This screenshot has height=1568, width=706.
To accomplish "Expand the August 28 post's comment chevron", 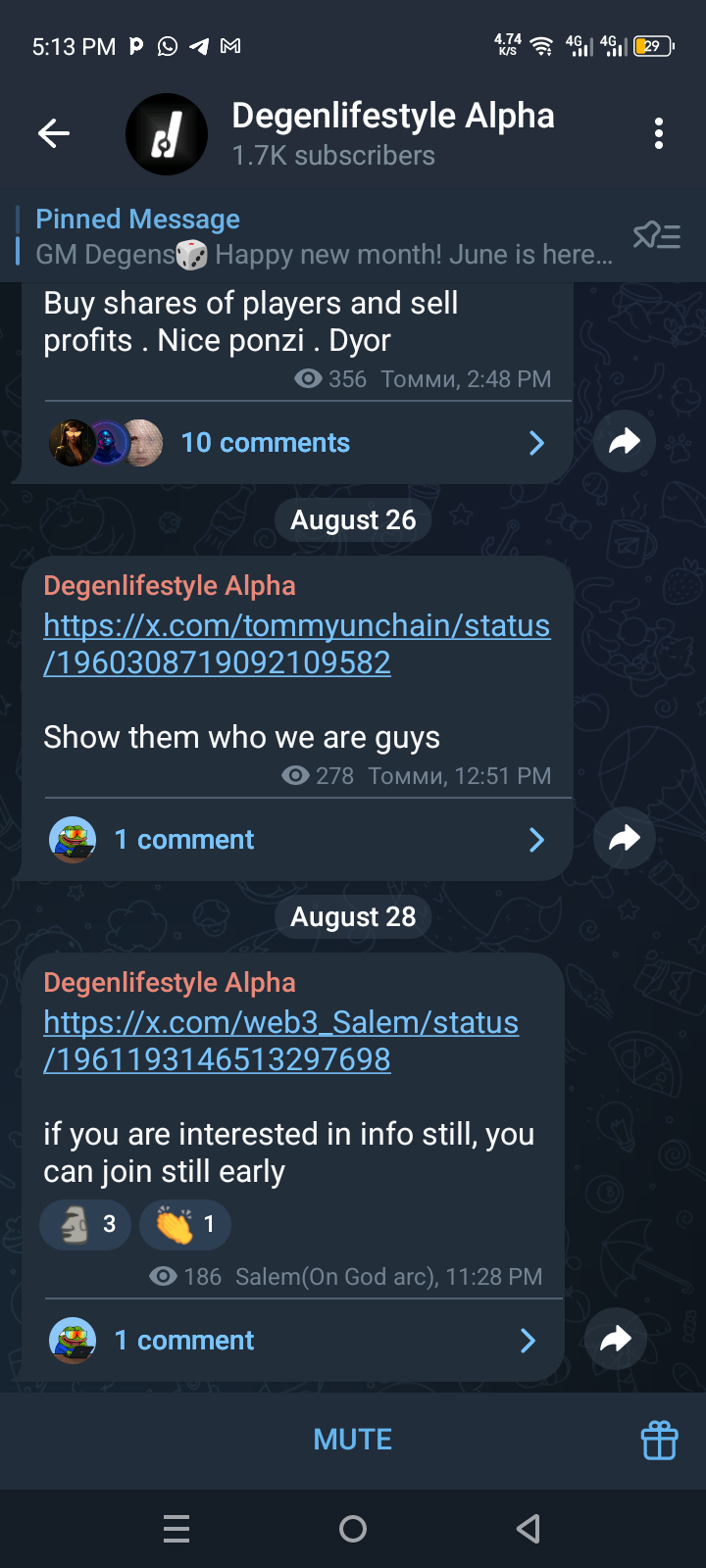I will coord(528,1341).
